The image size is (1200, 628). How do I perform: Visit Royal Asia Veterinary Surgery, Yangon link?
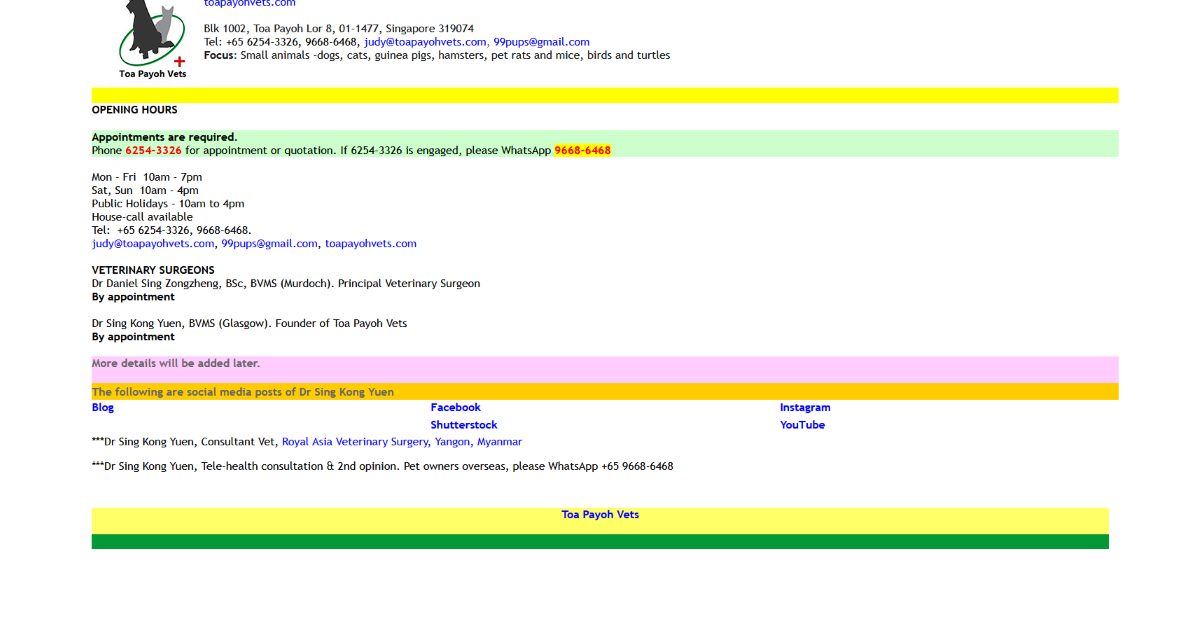[x=402, y=441]
